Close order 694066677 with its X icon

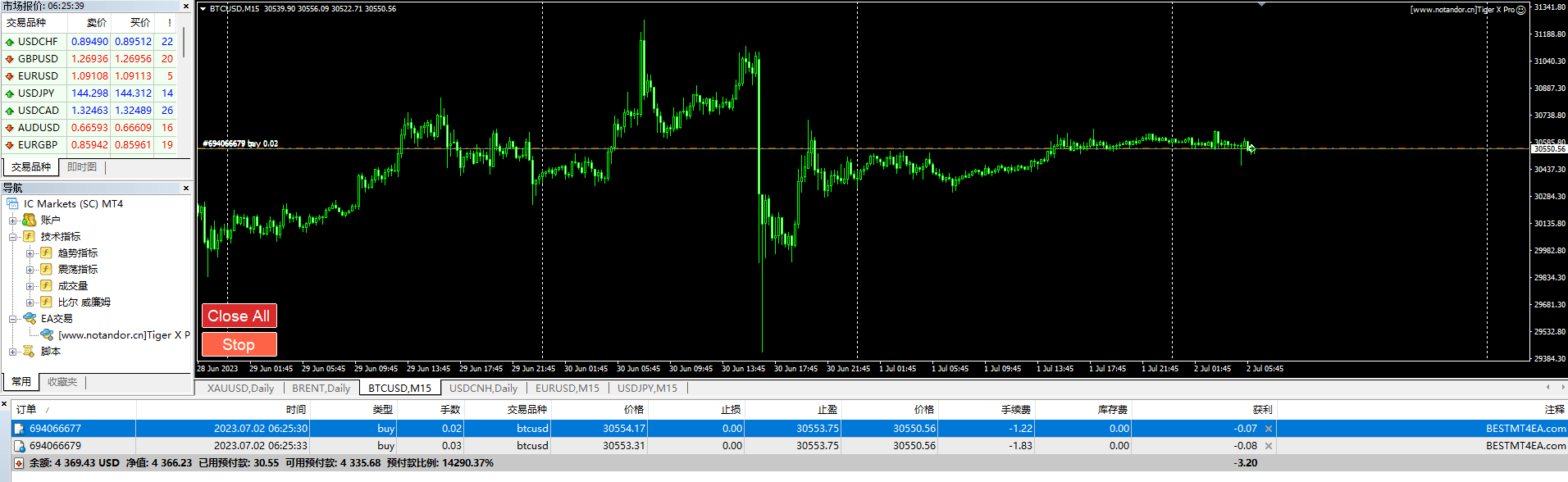point(1269,429)
